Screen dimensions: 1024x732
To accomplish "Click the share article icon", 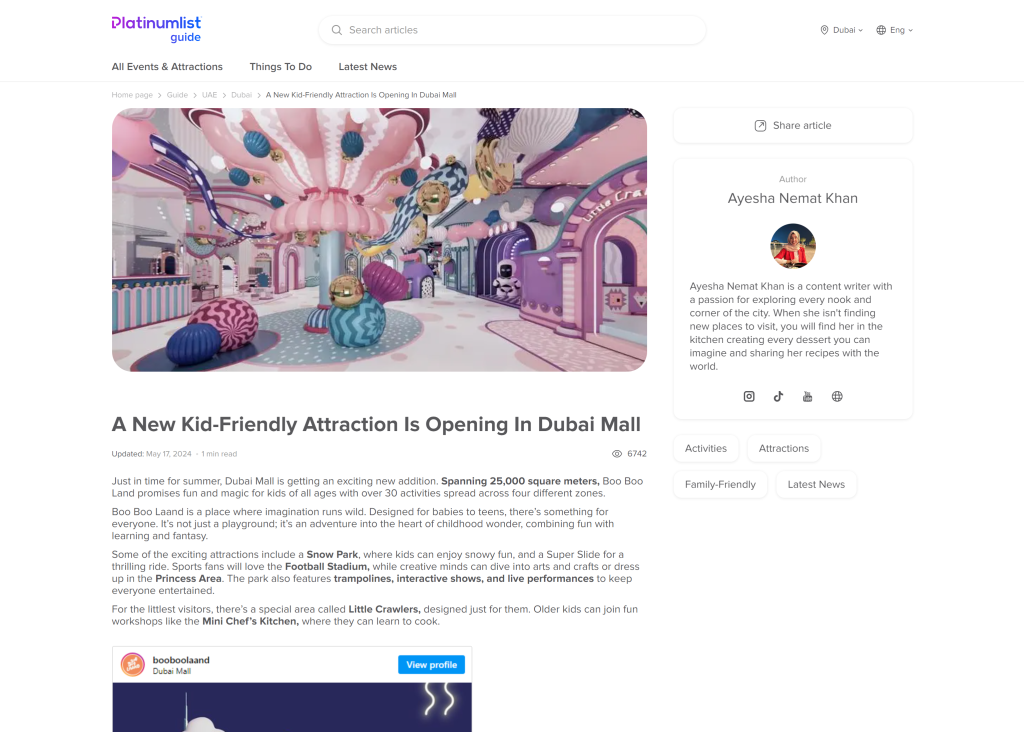I will 760,125.
